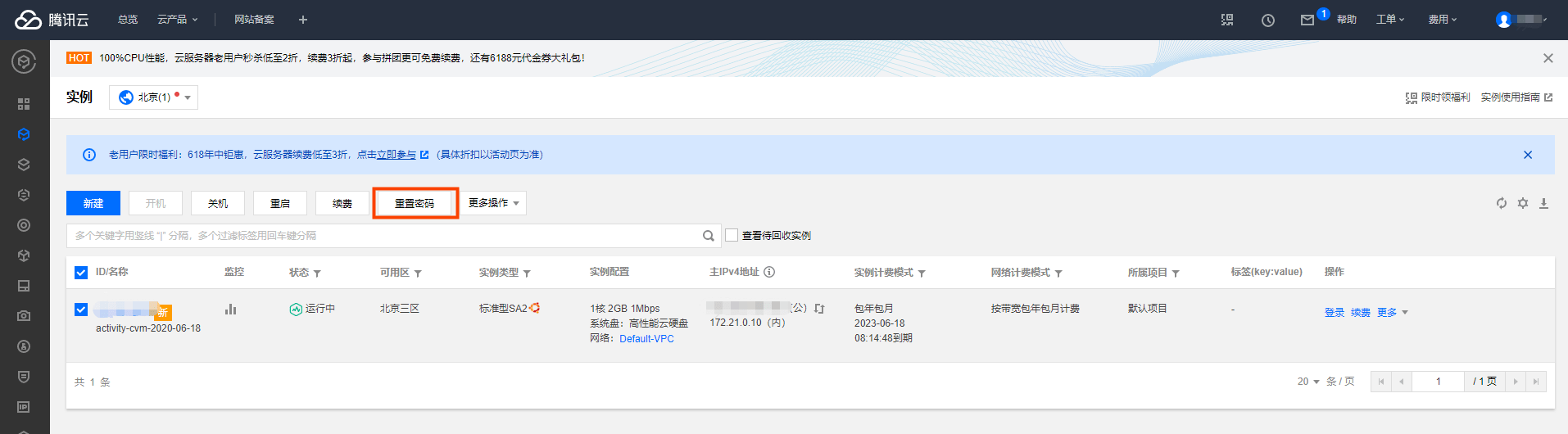Open the monitoring bar chart icon
The width and height of the screenshot is (1568, 434).
tap(230, 310)
